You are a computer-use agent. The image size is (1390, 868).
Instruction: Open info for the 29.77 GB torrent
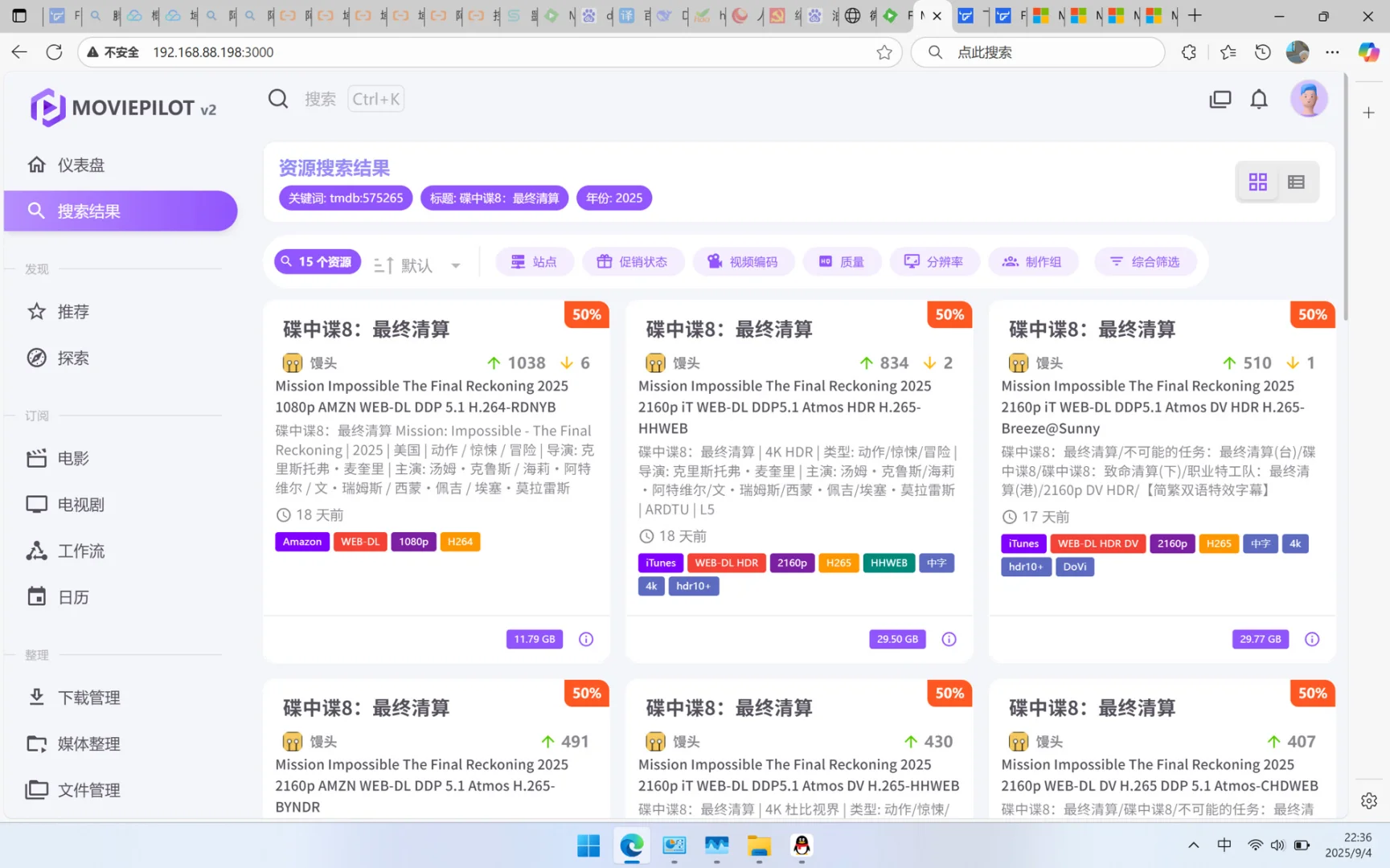tap(1312, 639)
